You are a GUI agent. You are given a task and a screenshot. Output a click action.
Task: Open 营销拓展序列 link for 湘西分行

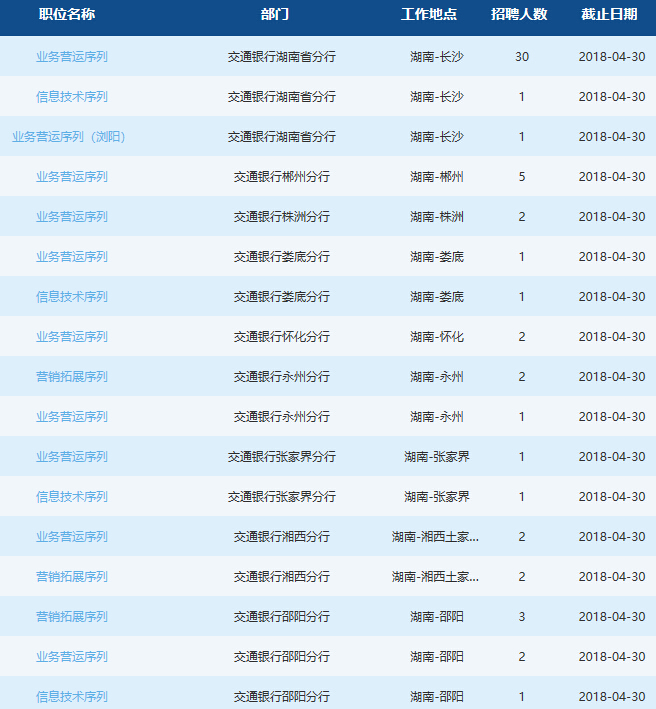point(72,577)
